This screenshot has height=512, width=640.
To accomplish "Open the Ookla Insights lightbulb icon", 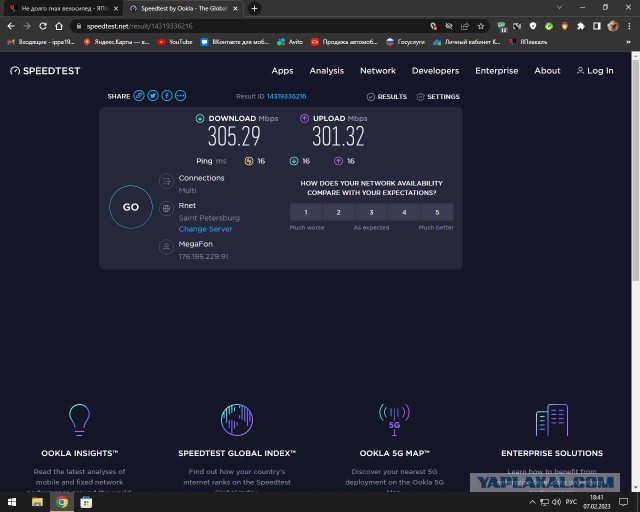I will (x=80, y=420).
